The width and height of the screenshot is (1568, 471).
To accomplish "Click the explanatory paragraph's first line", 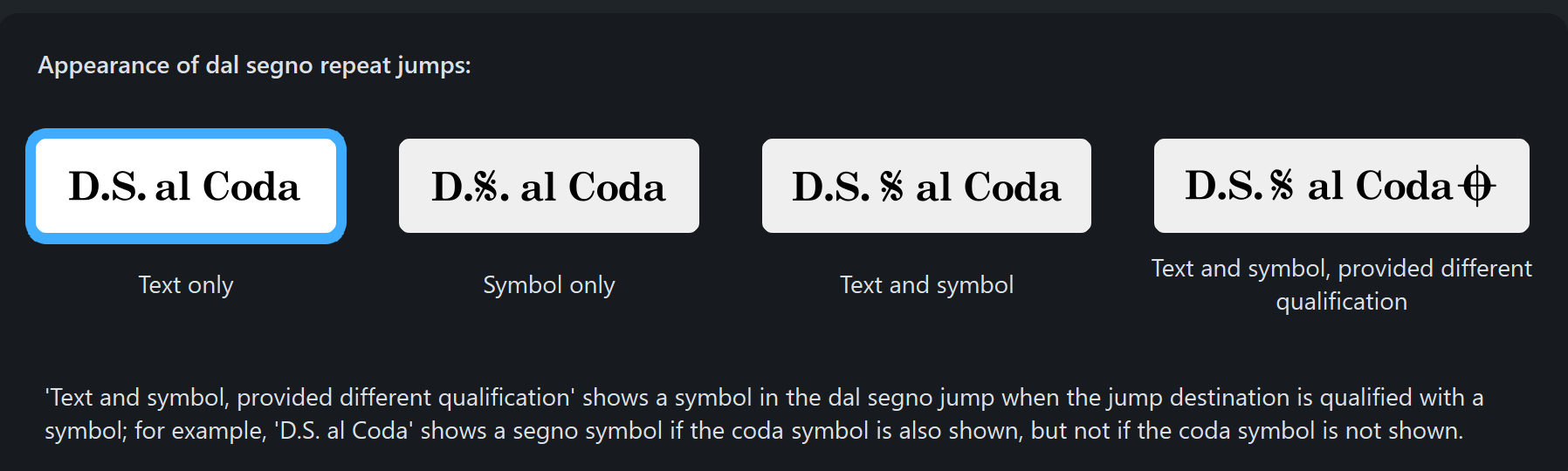I will [x=764, y=398].
